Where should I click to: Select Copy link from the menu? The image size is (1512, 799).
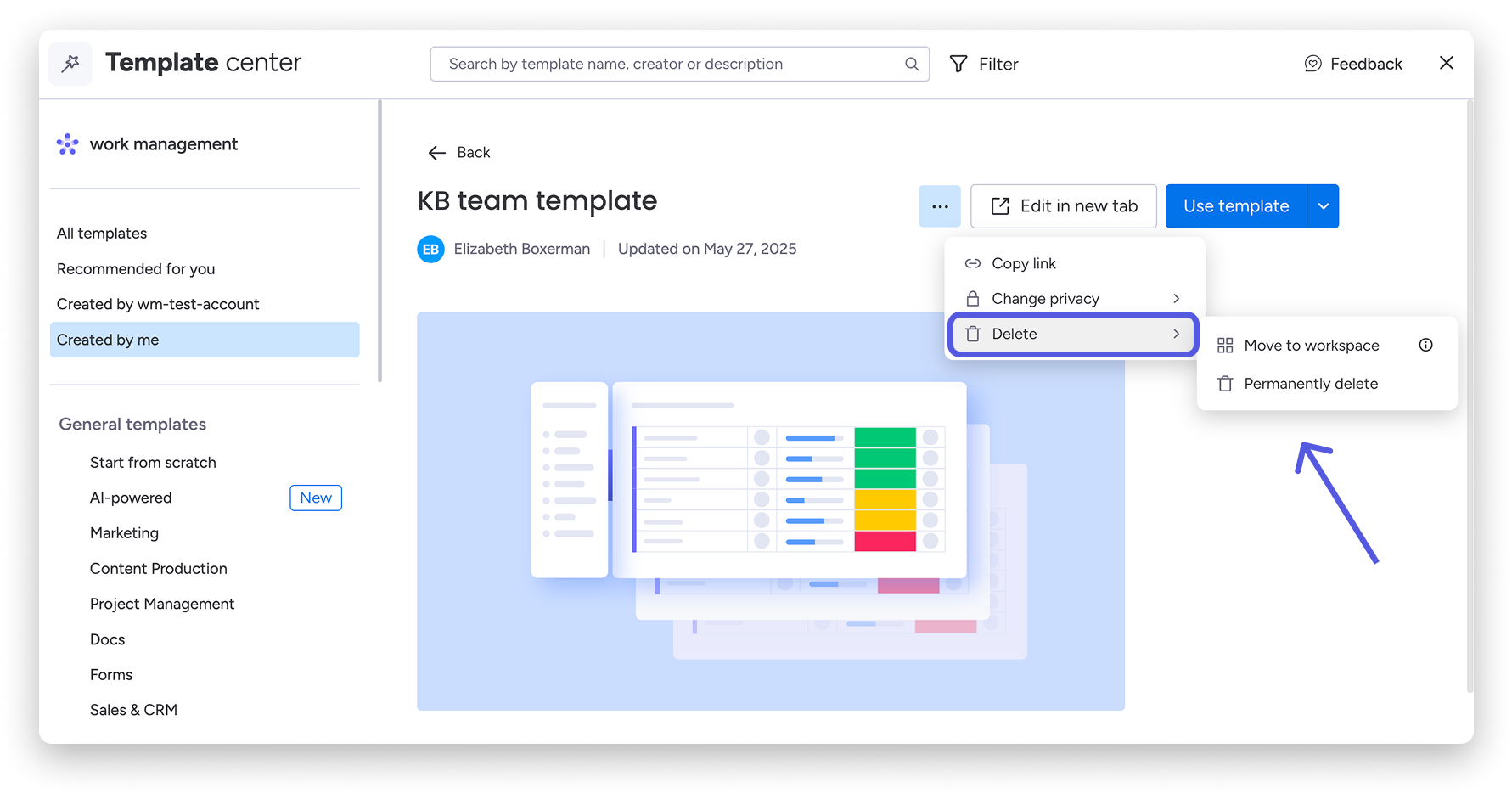click(x=1075, y=264)
